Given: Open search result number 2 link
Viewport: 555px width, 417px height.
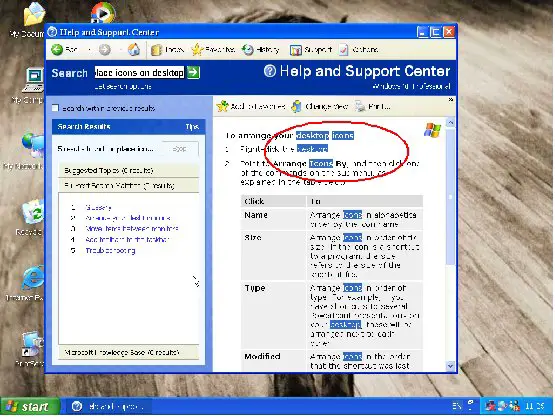Looking at the screenshot, I should [x=128, y=218].
